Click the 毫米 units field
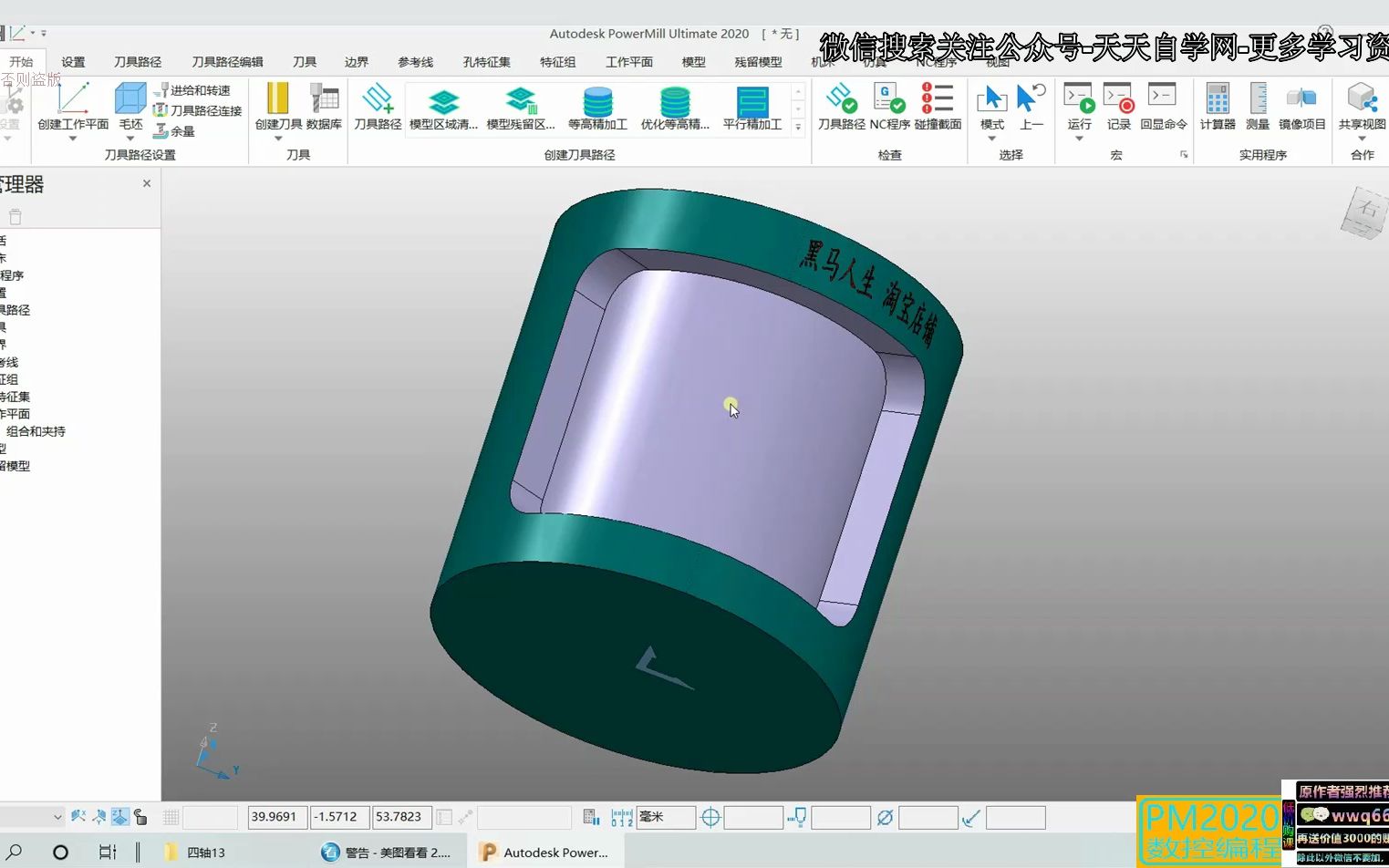Screen dimensions: 1389x868 coord(666,817)
